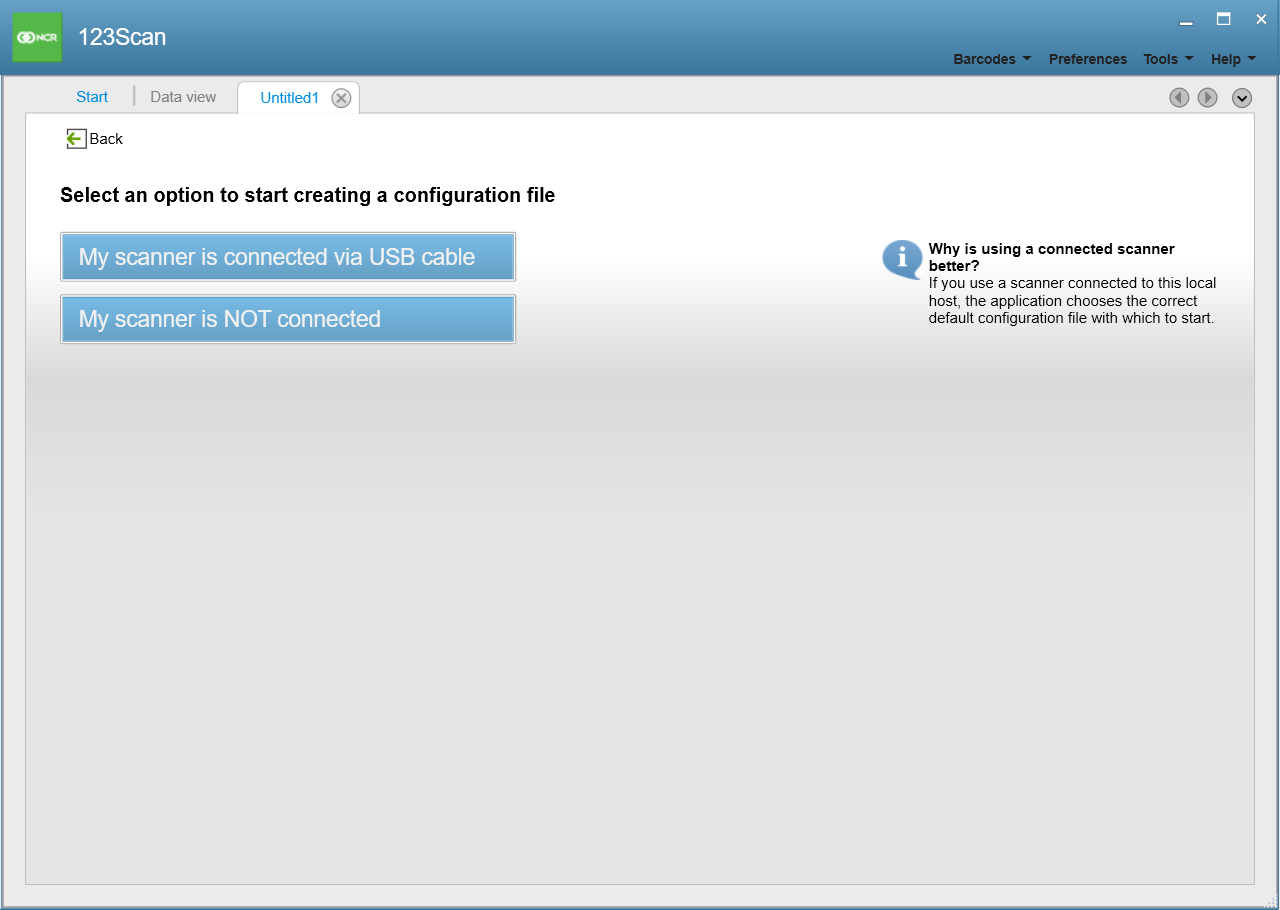Click the scroll tabs left arrow
The height and width of the screenshot is (910, 1280).
(1179, 97)
